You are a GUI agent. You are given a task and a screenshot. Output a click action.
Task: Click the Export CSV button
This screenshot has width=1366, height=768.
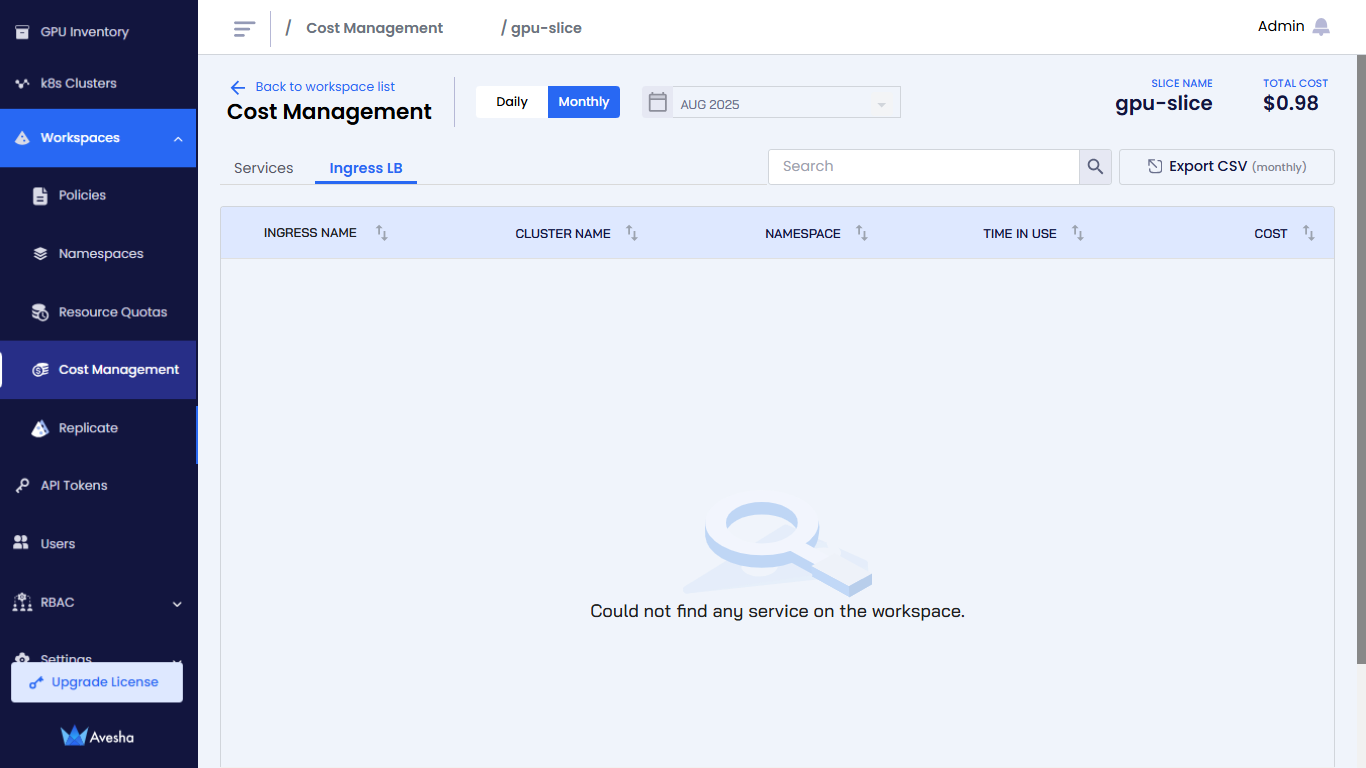[1226, 167]
